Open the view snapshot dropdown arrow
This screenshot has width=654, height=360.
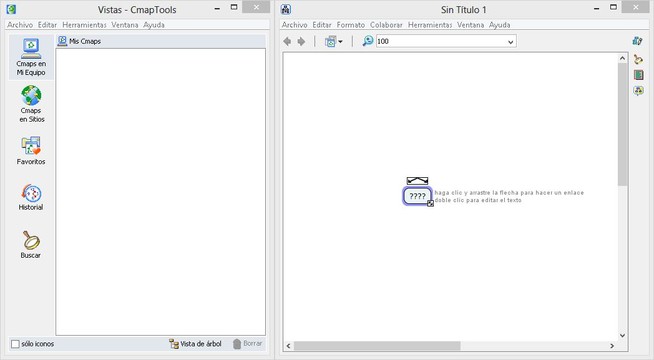tap(341, 42)
